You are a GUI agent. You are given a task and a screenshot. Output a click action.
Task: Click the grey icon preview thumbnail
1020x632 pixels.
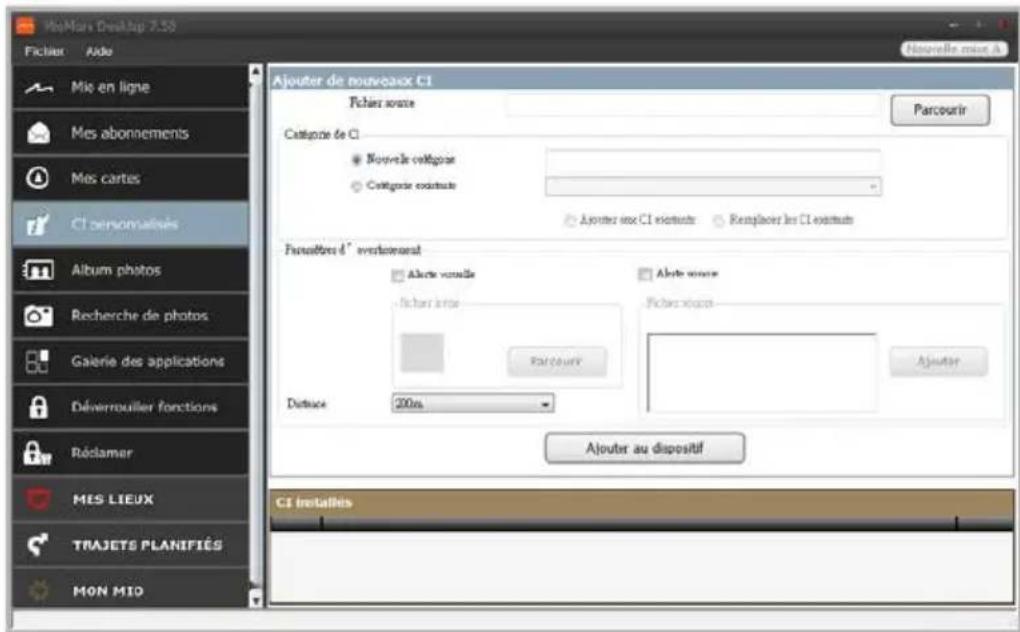click(422, 353)
